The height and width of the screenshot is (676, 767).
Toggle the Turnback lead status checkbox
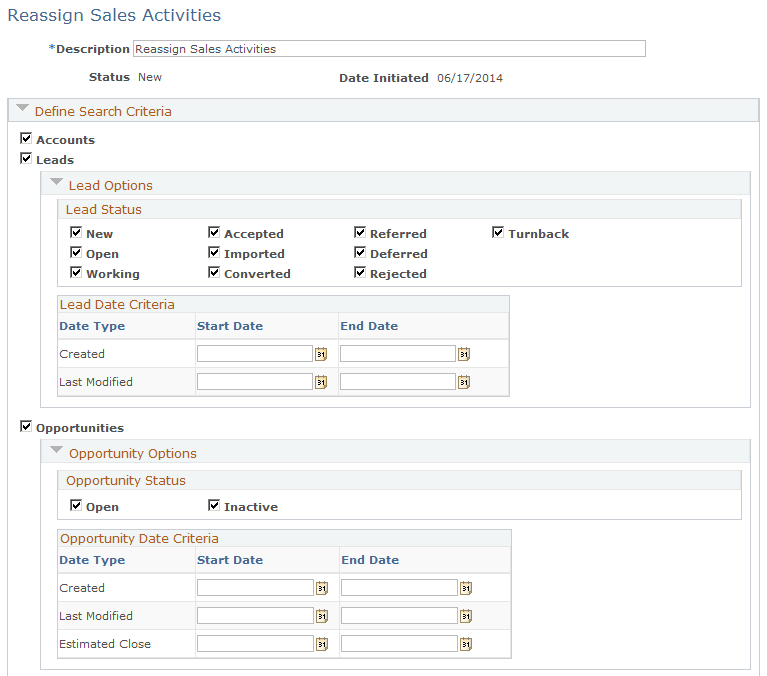coord(498,232)
